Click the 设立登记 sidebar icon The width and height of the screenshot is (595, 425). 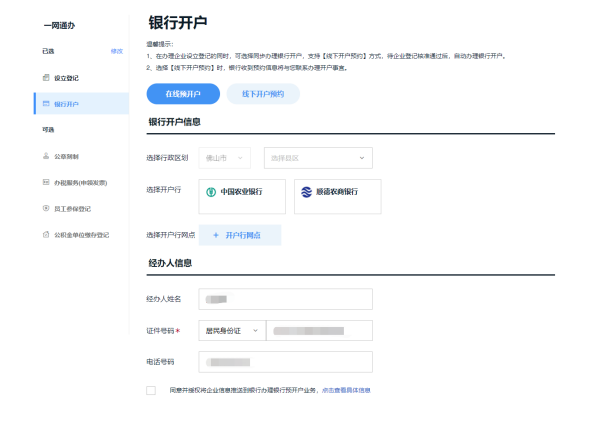[x=46, y=78]
